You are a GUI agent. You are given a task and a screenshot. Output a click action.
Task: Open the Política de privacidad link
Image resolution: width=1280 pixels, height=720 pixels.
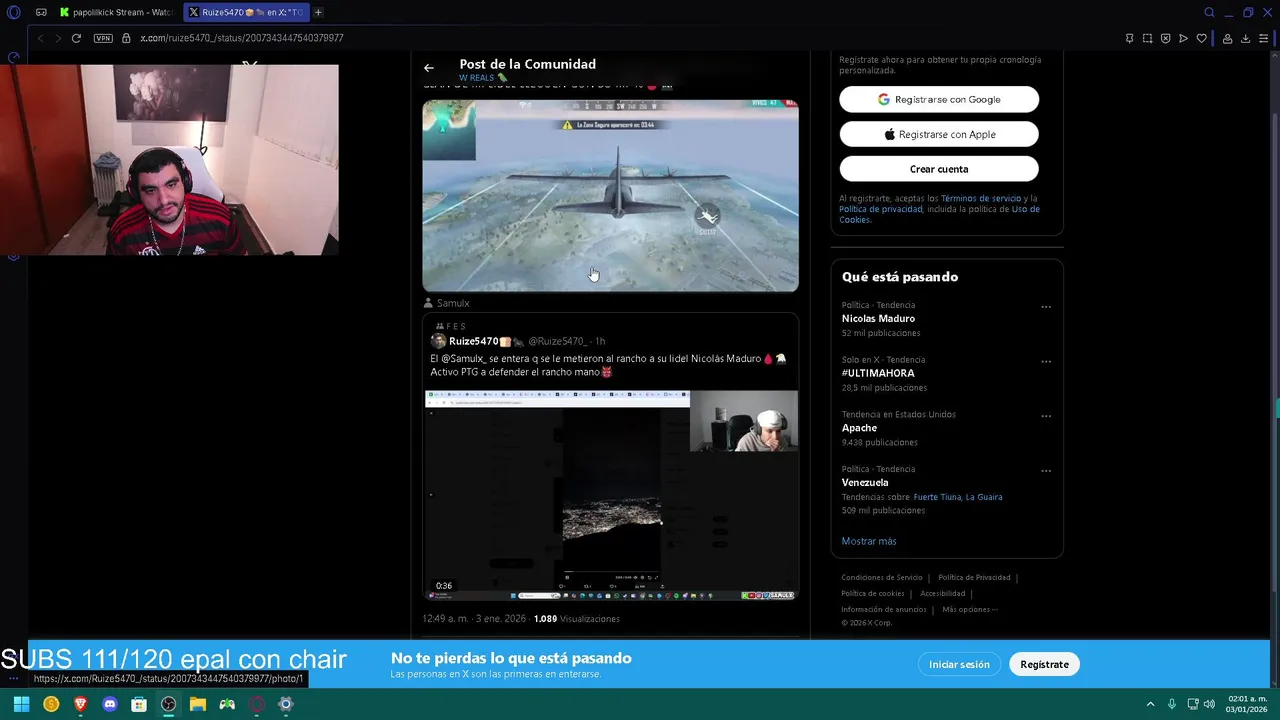tap(881, 209)
